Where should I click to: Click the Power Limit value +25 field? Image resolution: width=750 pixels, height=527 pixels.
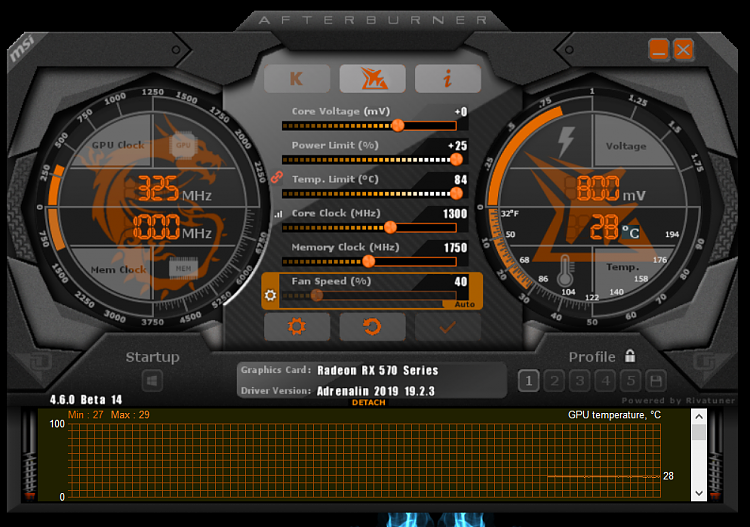coord(457,146)
